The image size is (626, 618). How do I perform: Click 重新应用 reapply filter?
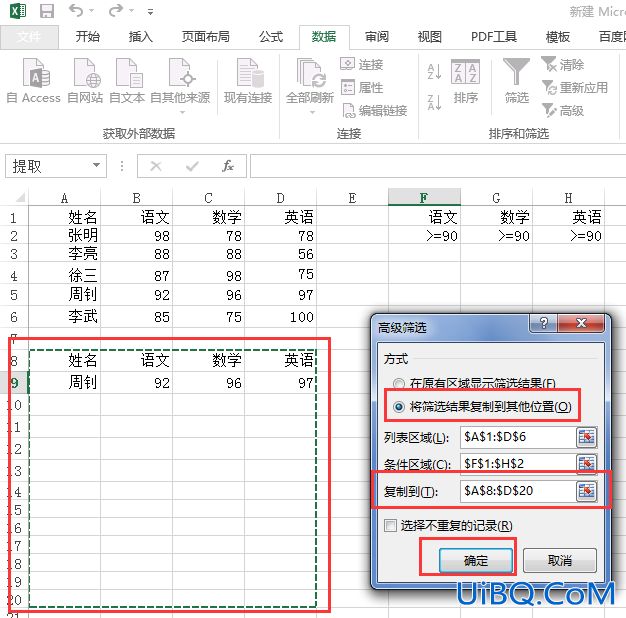575,87
